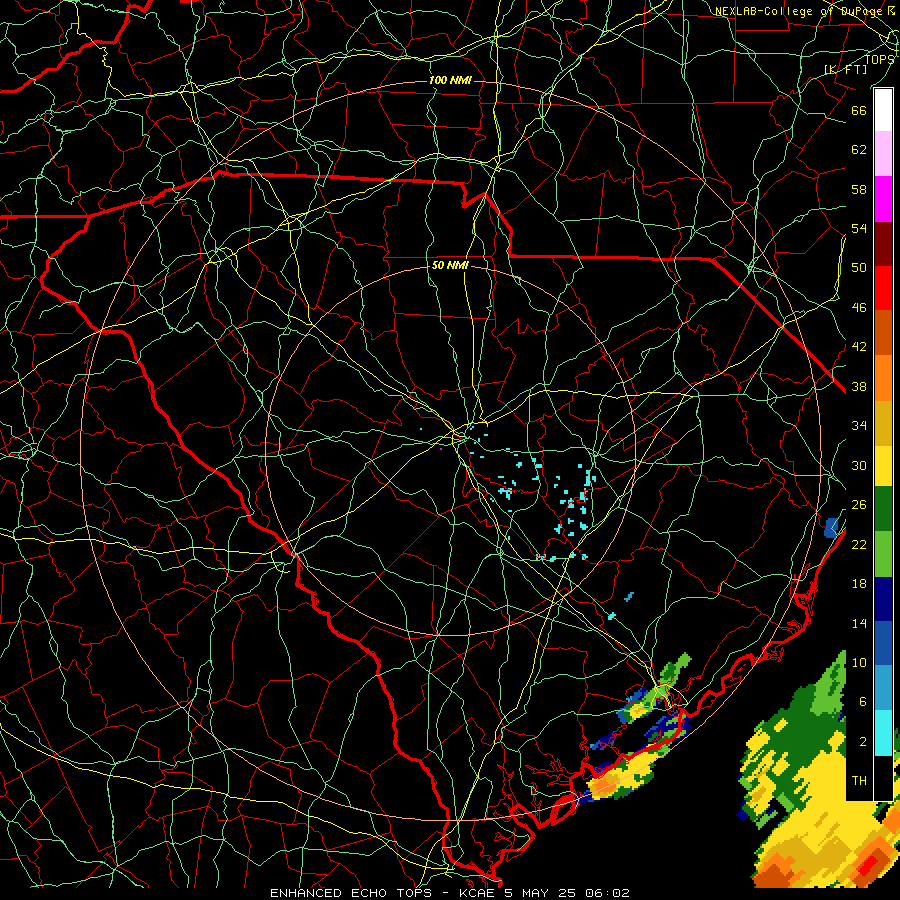Pick the light orange legend swatch
900x900 pixels.
883,378
